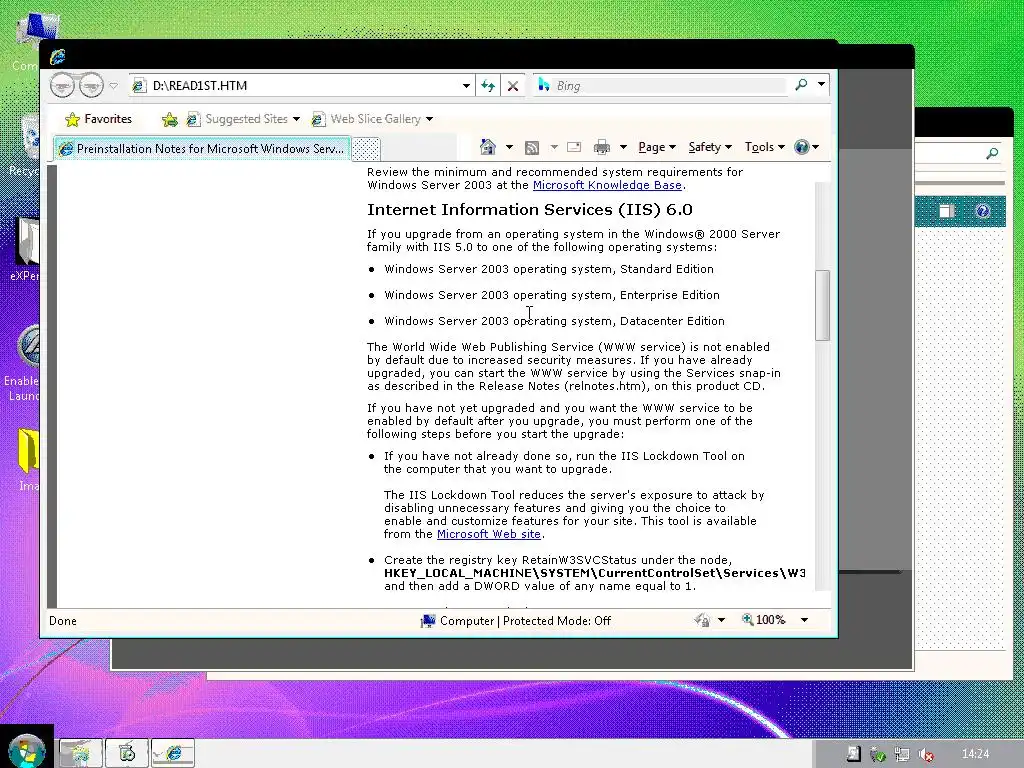Expand the Print options dropdown arrow
Image resolution: width=1024 pixels, height=768 pixels.
[x=623, y=147]
